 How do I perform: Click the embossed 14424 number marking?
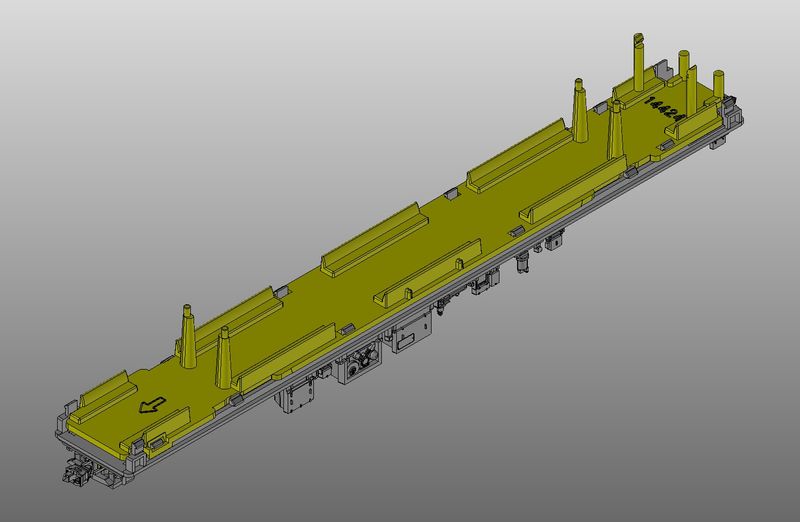pyautogui.click(x=663, y=111)
